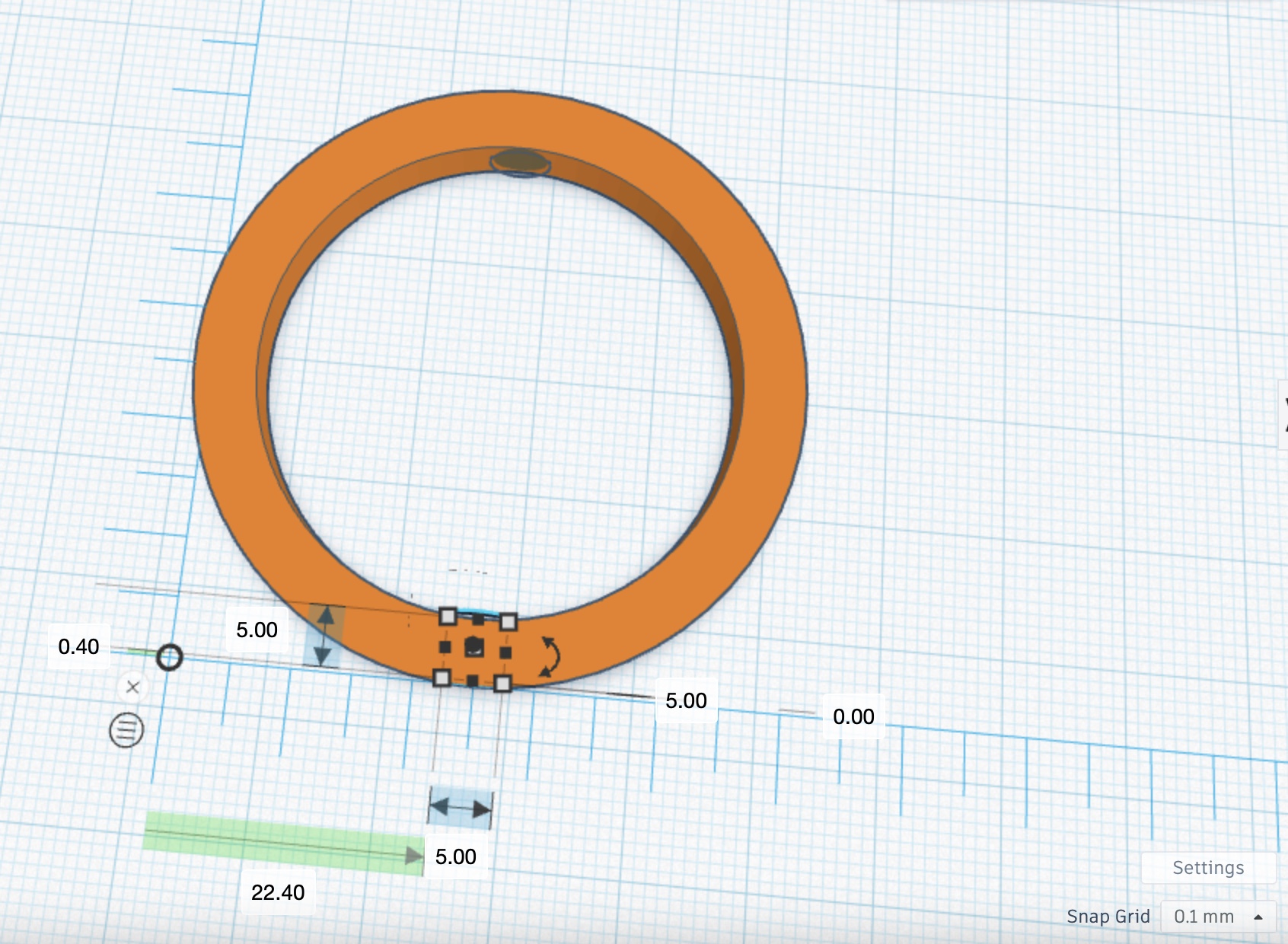Click the ruler origin circle handle

(x=169, y=657)
